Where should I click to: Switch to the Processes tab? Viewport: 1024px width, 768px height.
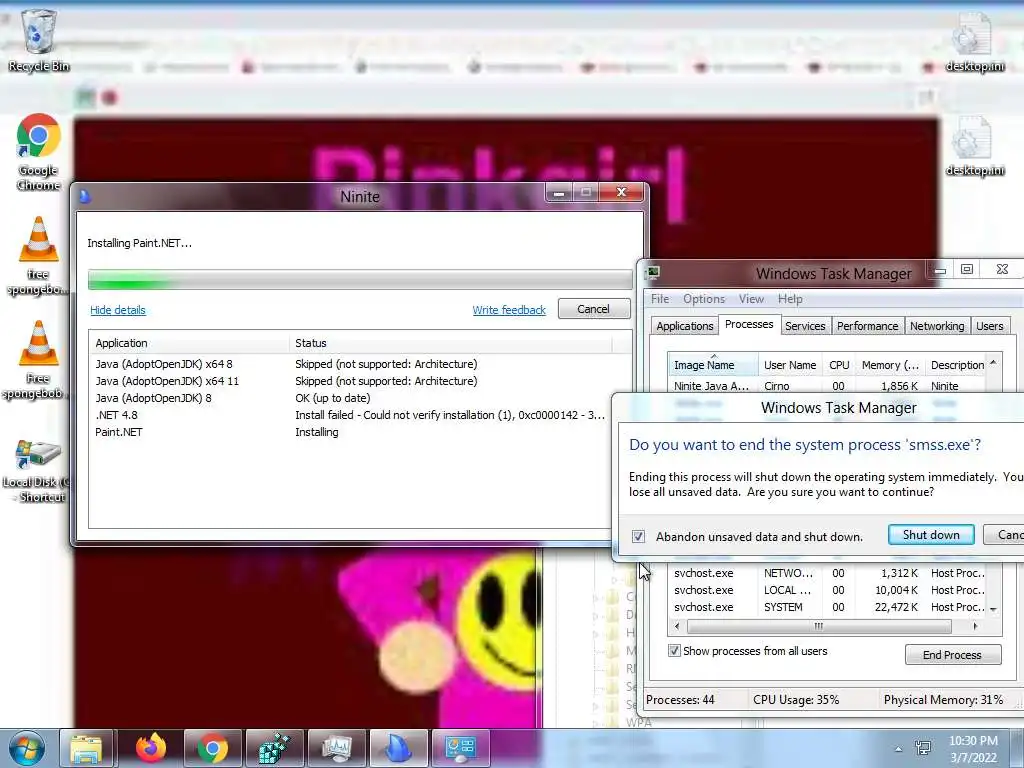pyautogui.click(x=749, y=324)
